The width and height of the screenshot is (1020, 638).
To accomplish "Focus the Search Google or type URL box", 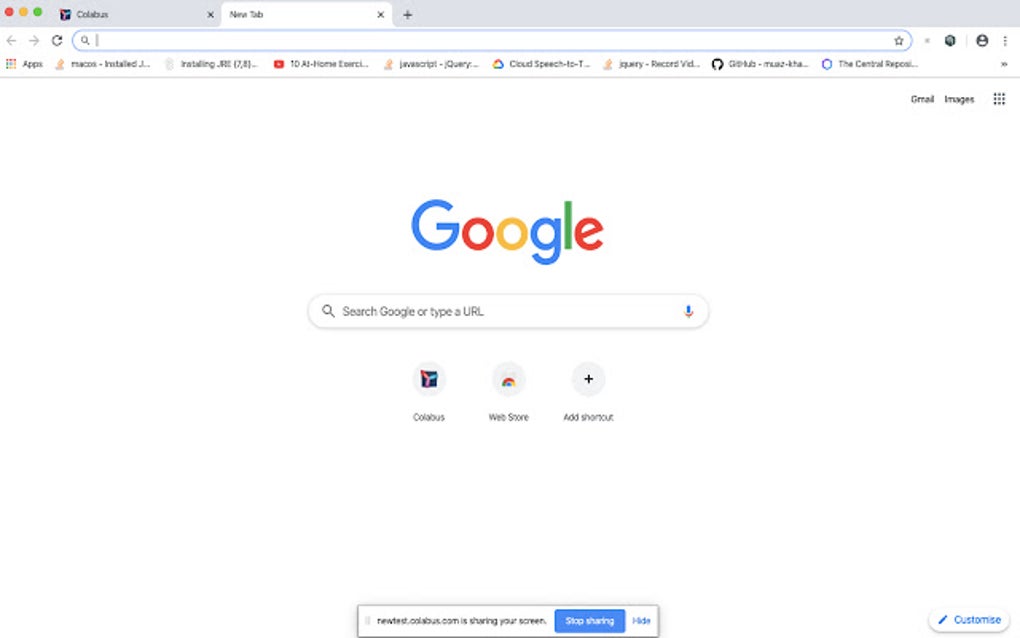I will (x=508, y=312).
